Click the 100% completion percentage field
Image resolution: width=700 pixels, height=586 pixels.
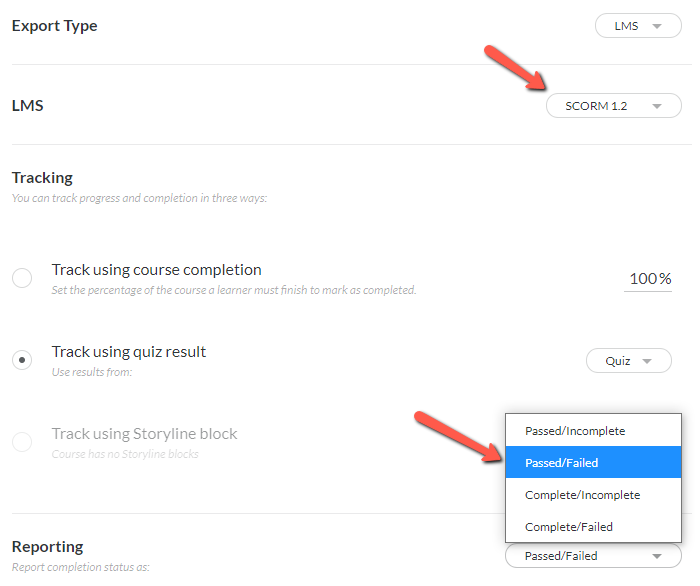tap(648, 279)
